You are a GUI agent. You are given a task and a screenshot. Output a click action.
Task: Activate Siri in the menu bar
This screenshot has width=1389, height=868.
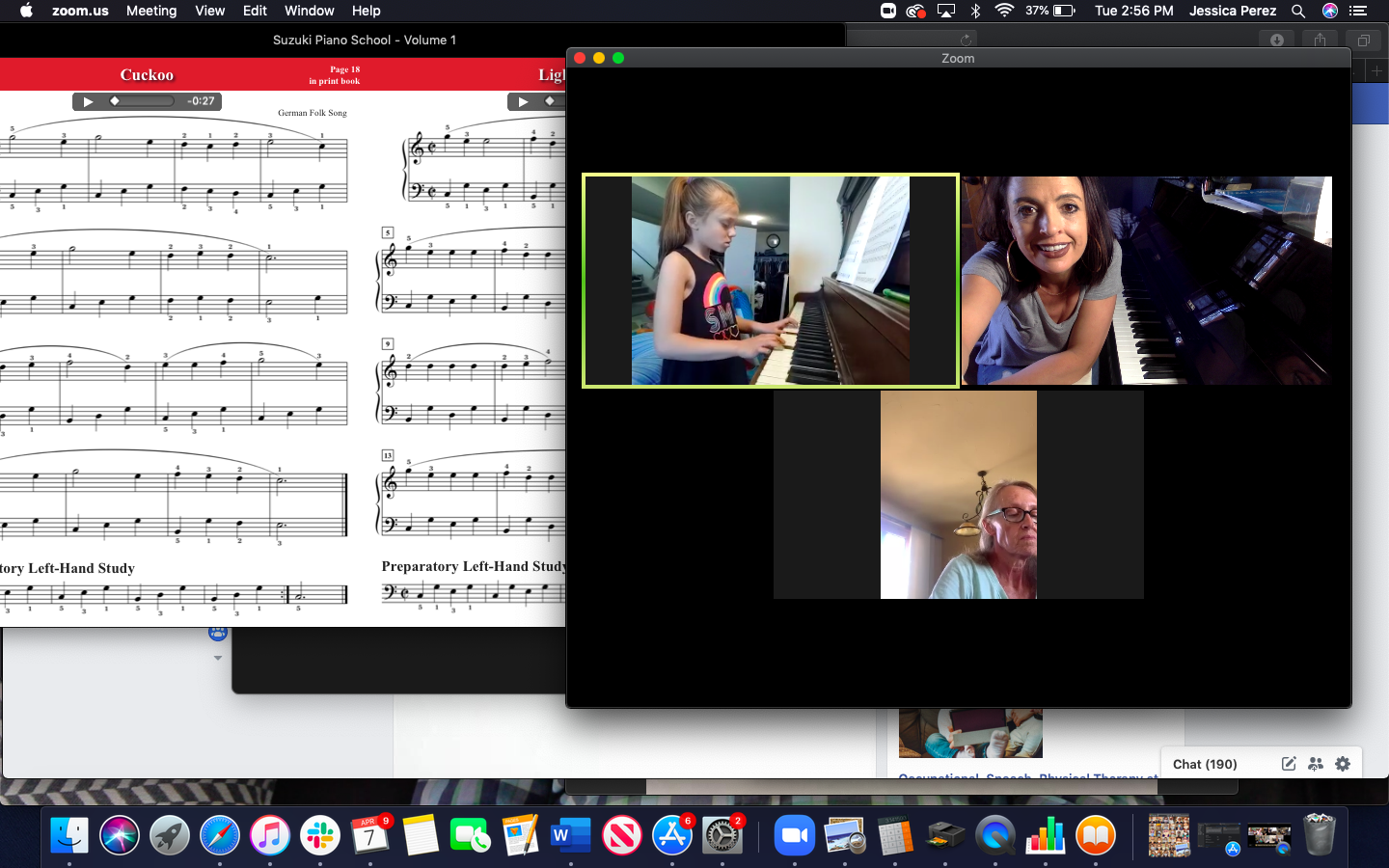1330,11
